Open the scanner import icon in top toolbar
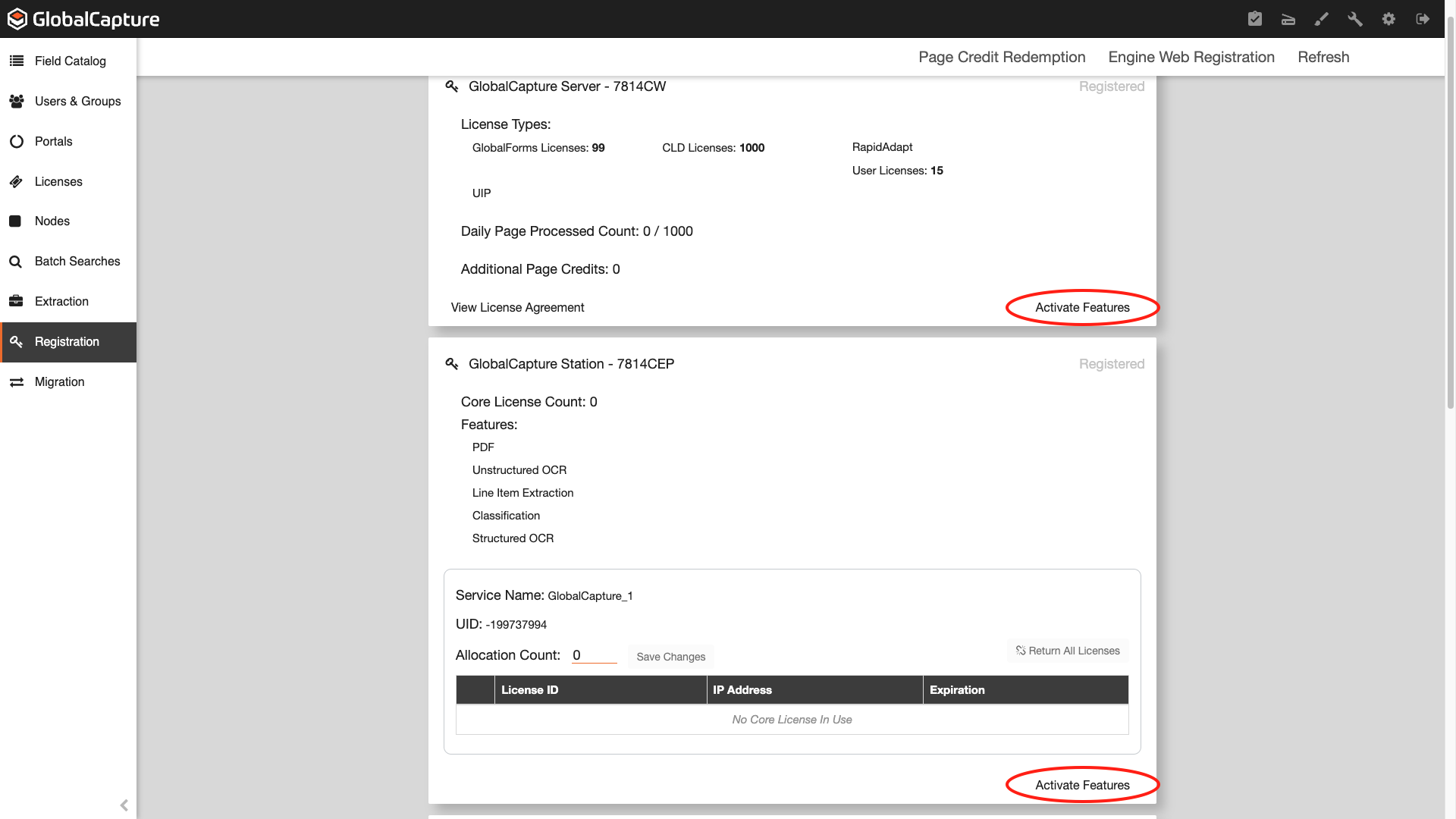This screenshot has width=1456, height=819. tap(1288, 19)
